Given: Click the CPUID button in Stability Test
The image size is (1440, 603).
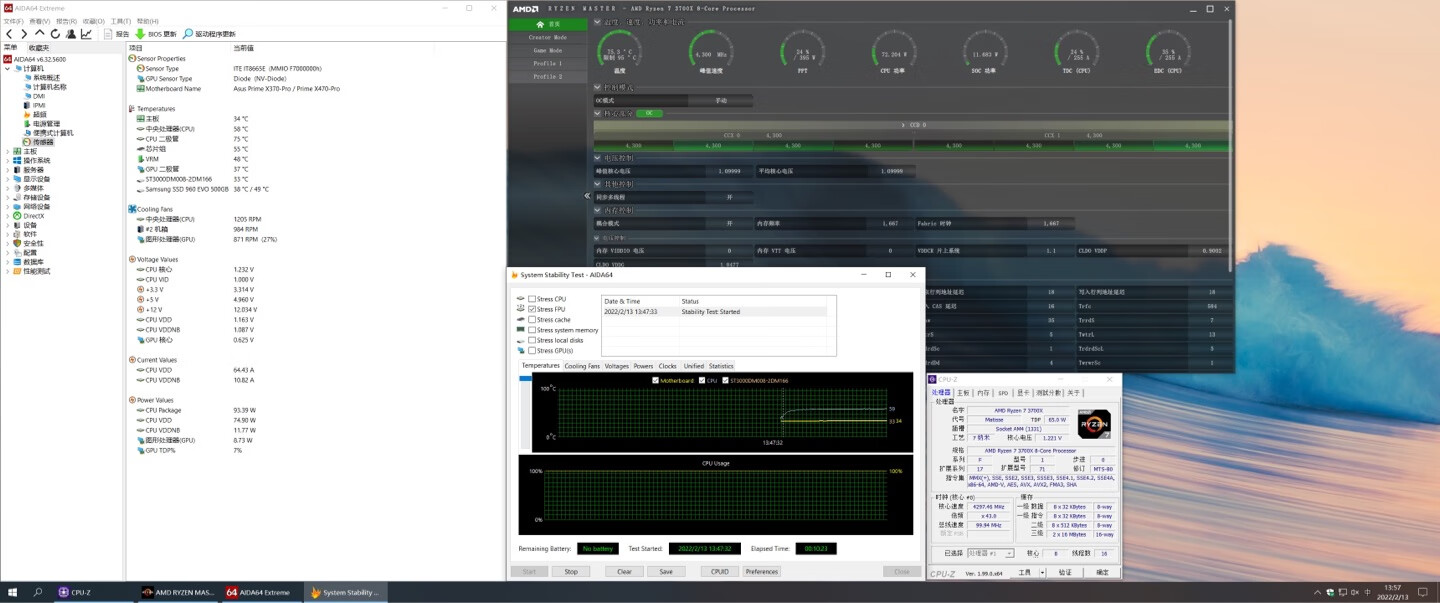Looking at the screenshot, I should point(719,572).
